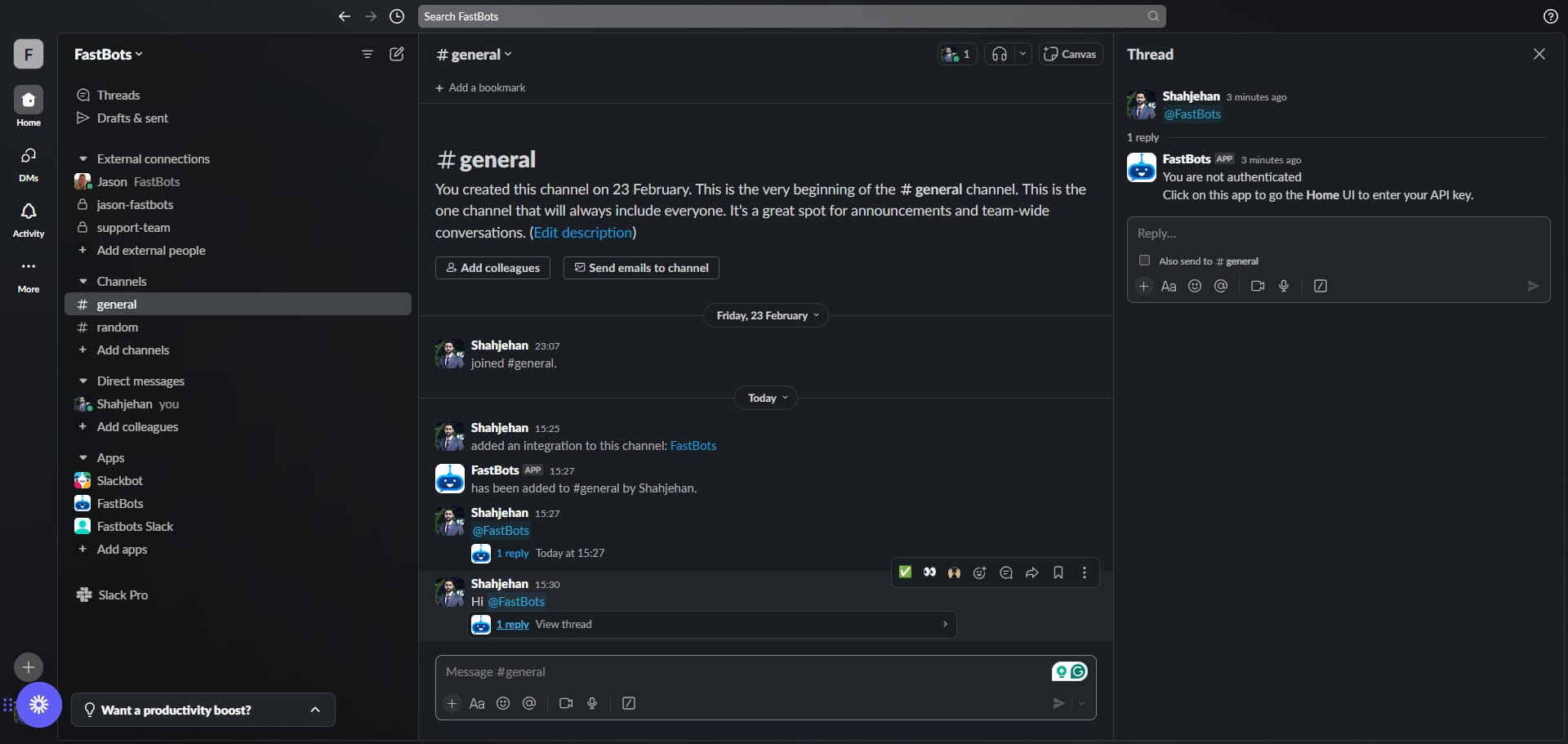
Task: React with the green check mark emoji
Action: pos(905,572)
